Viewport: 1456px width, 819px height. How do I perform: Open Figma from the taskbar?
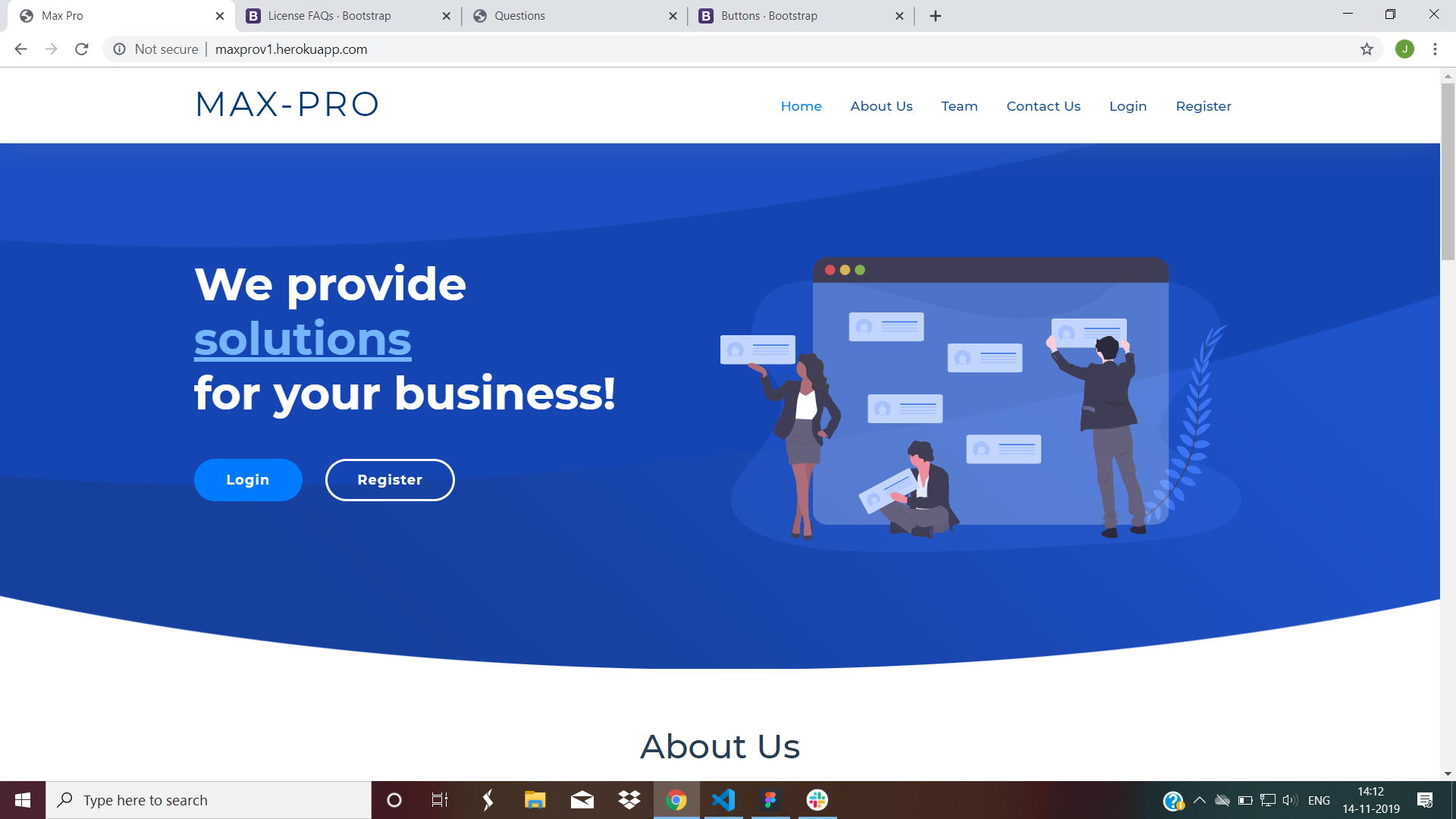(x=770, y=800)
